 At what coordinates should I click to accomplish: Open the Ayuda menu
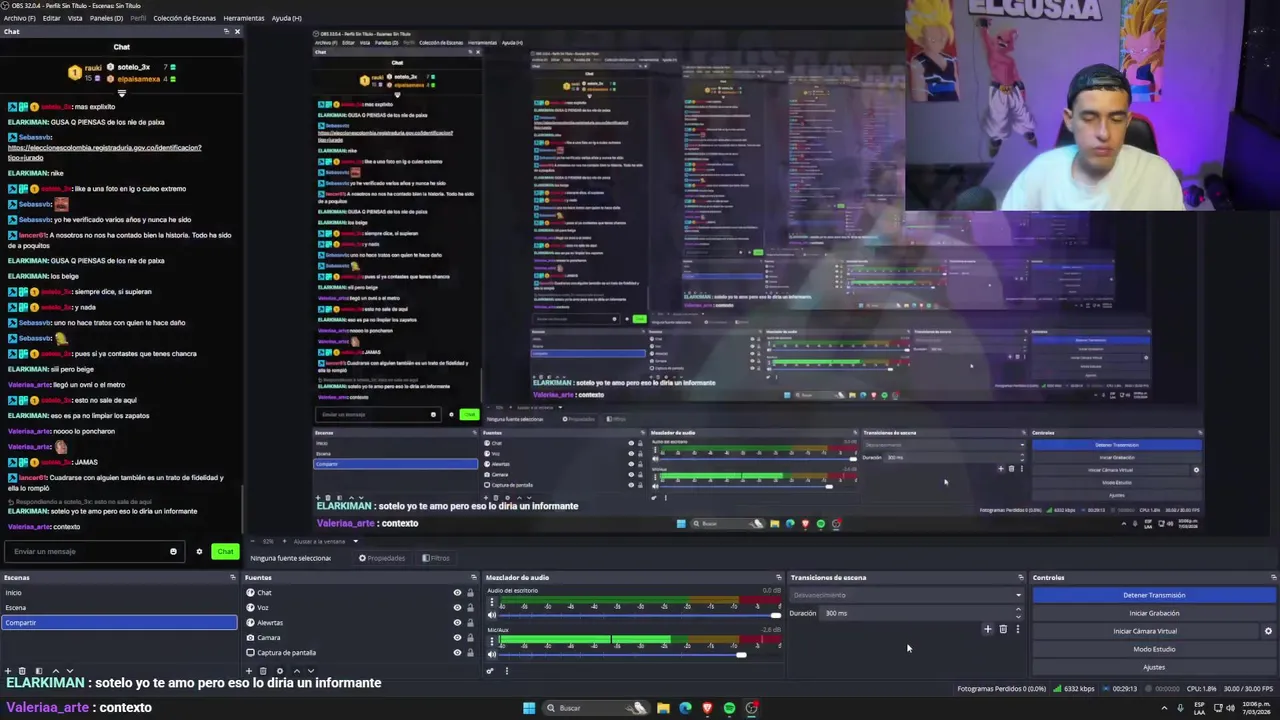pos(287,18)
